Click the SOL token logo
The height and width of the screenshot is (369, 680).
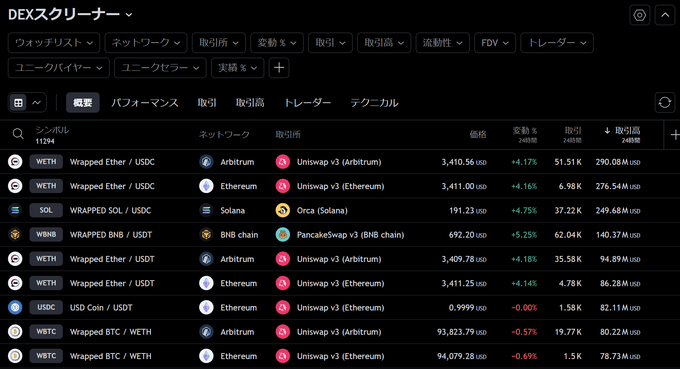pyautogui.click(x=15, y=210)
